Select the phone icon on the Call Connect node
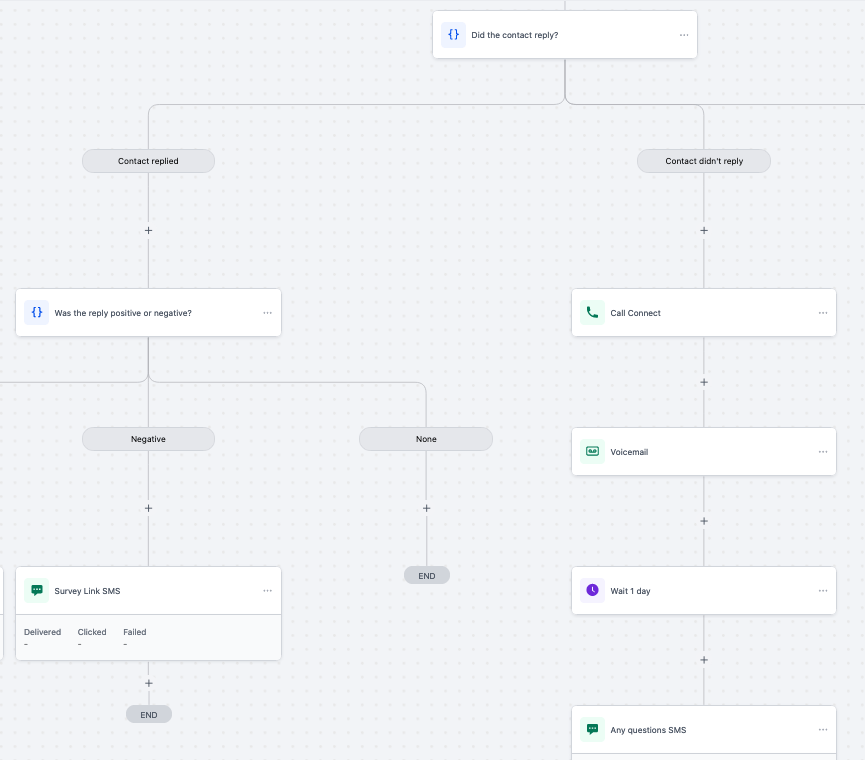The image size is (865, 760). tap(592, 312)
